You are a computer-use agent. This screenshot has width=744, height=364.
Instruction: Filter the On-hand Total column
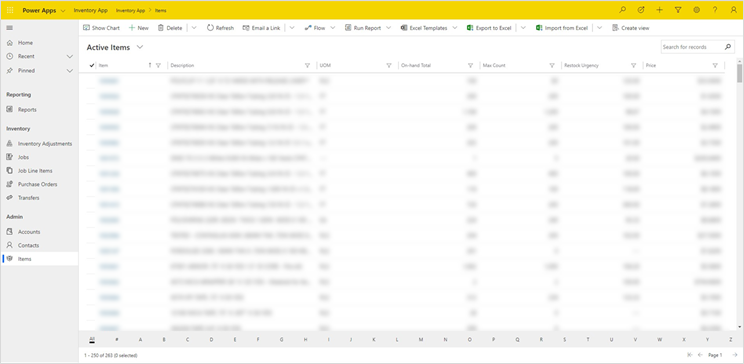point(471,65)
